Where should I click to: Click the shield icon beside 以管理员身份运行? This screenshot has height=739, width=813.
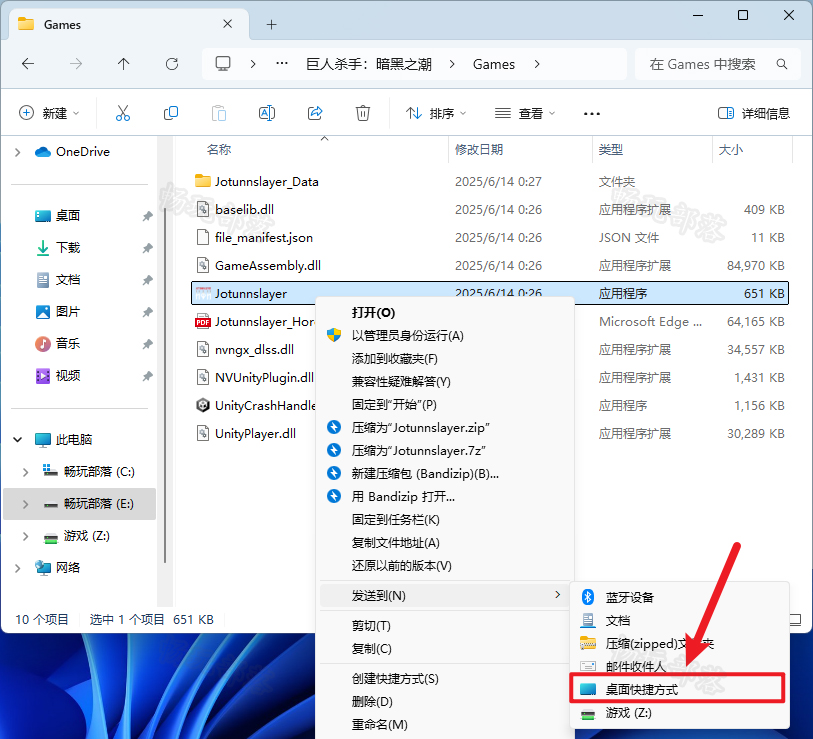tap(334, 335)
